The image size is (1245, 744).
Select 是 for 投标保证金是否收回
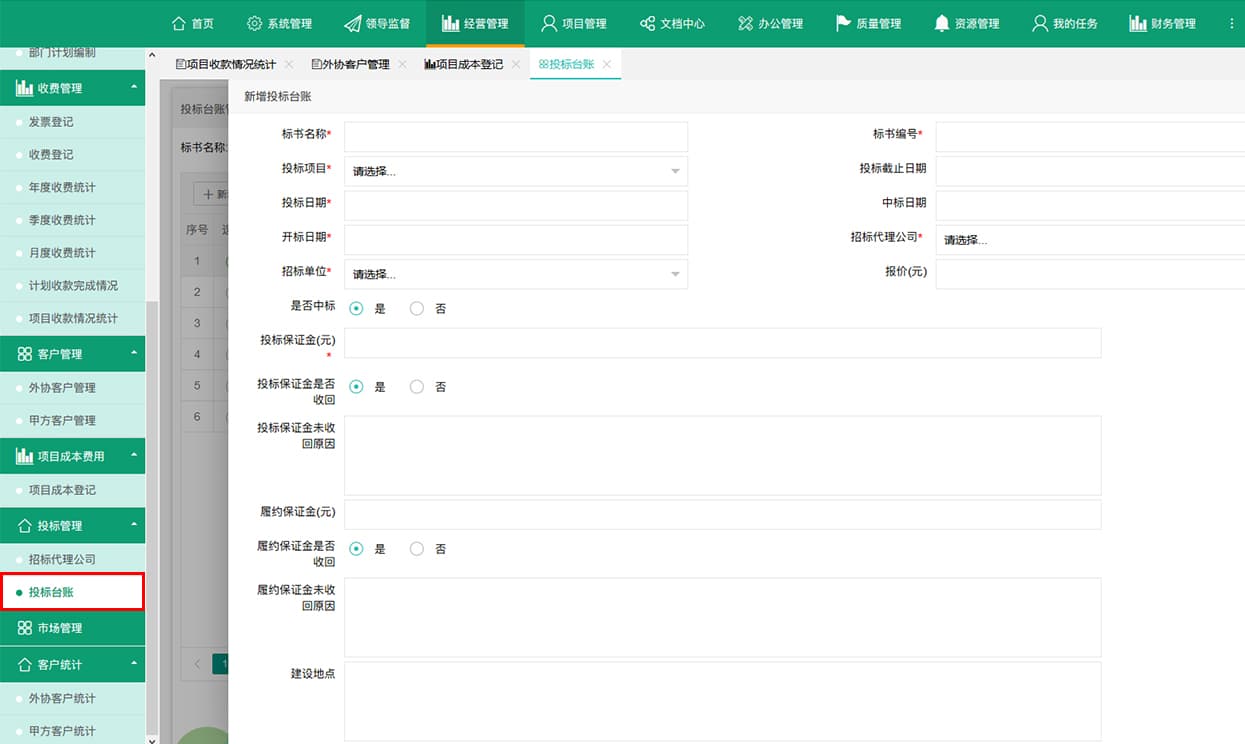click(357, 387)
